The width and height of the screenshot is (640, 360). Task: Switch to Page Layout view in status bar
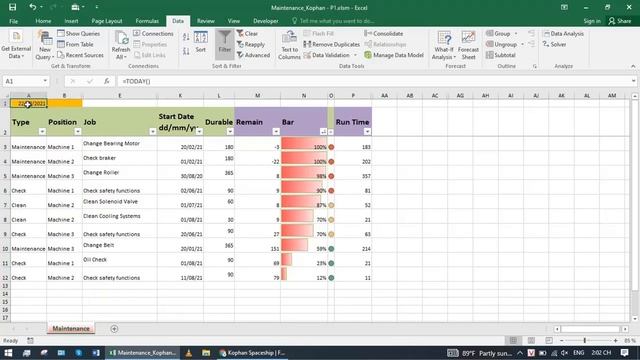pyautogui.click(x=531, y=340)
